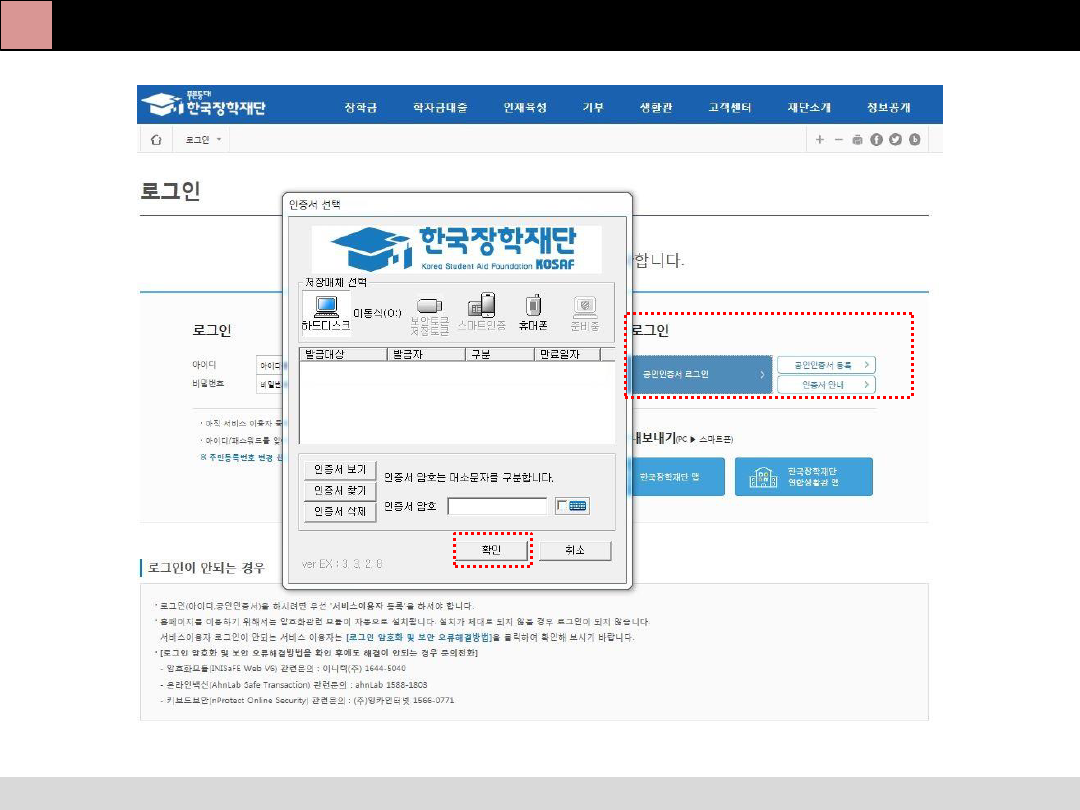Select the 스마트인증 storage icon
1080x810 pixels.
tap(481, 311)
